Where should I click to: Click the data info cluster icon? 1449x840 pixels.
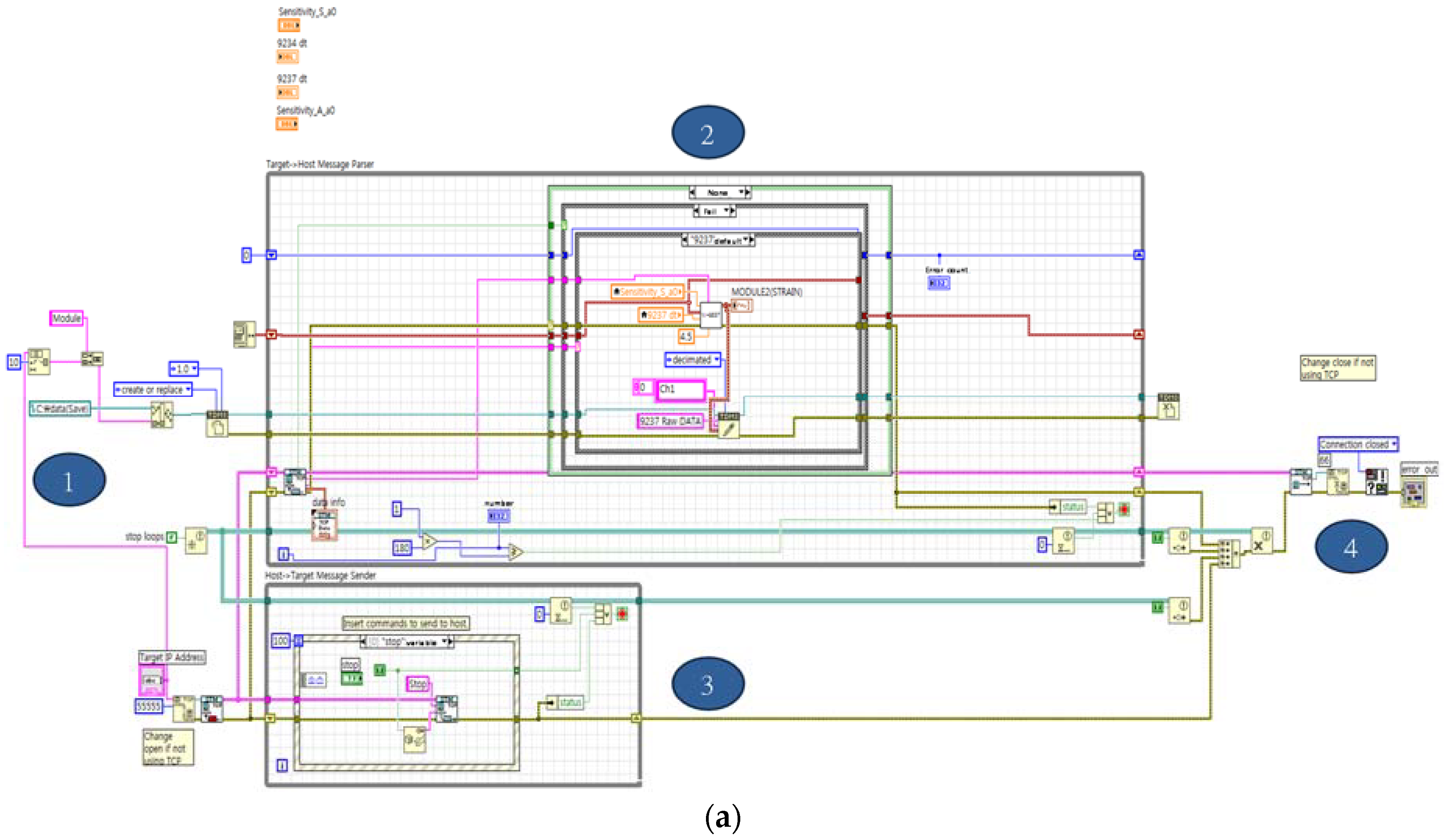tap(324, 525)
